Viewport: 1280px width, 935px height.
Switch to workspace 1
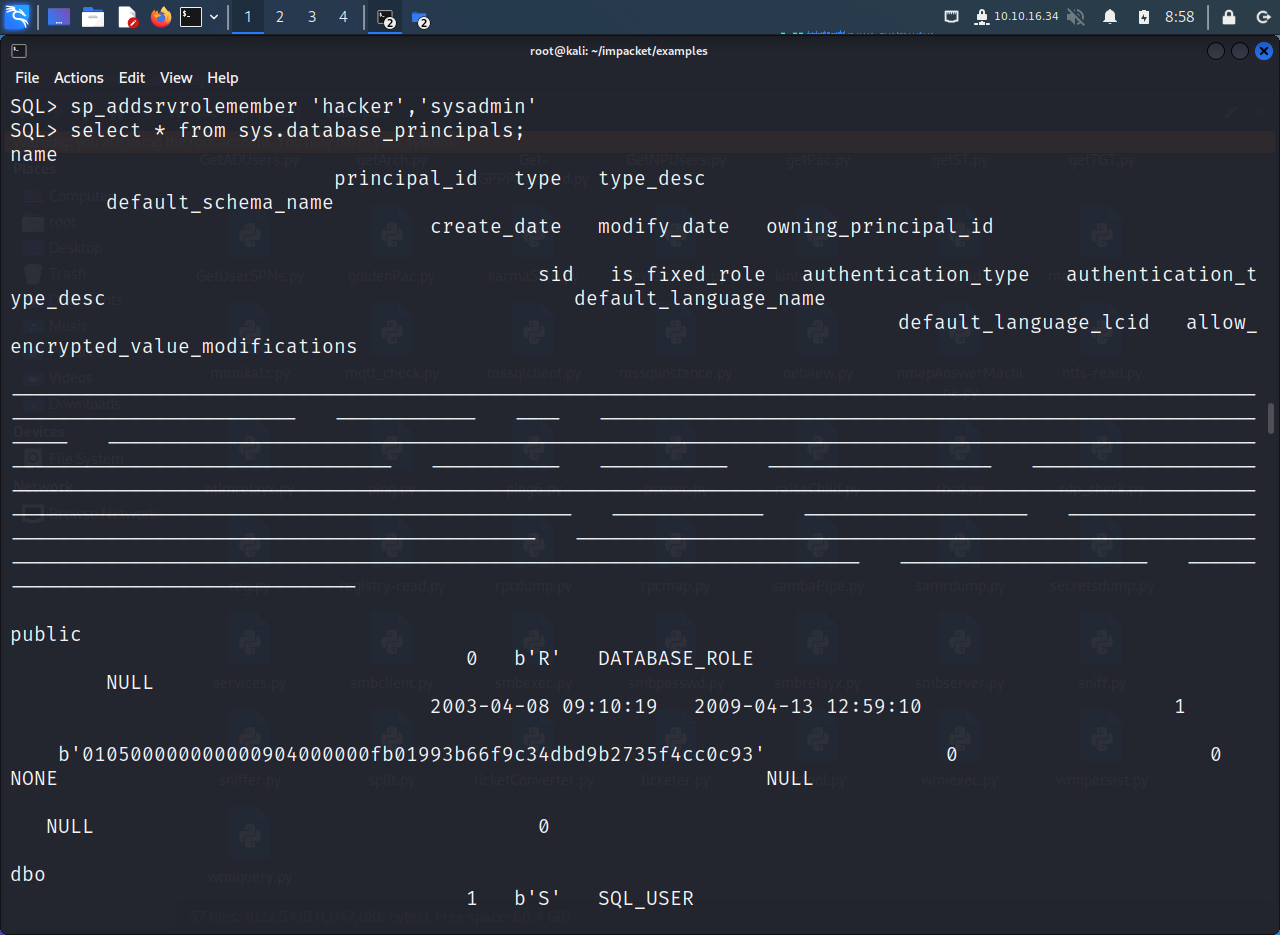pyautogui.click(x=248, y=17)
